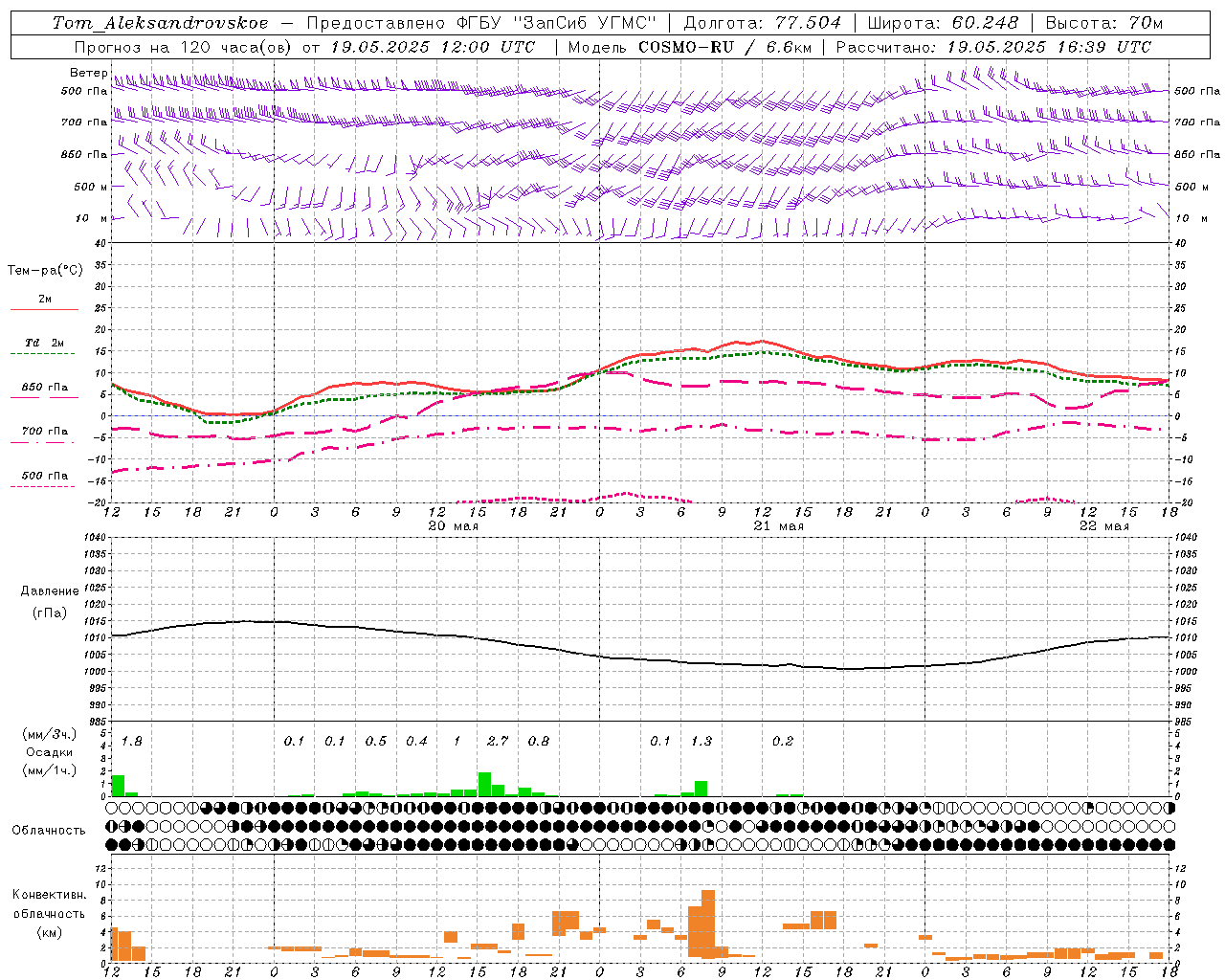The width and height of the screenshot is (1225, 980).
Task: Click the tallest orange convective cloud bar
Action: coord(708,924)
